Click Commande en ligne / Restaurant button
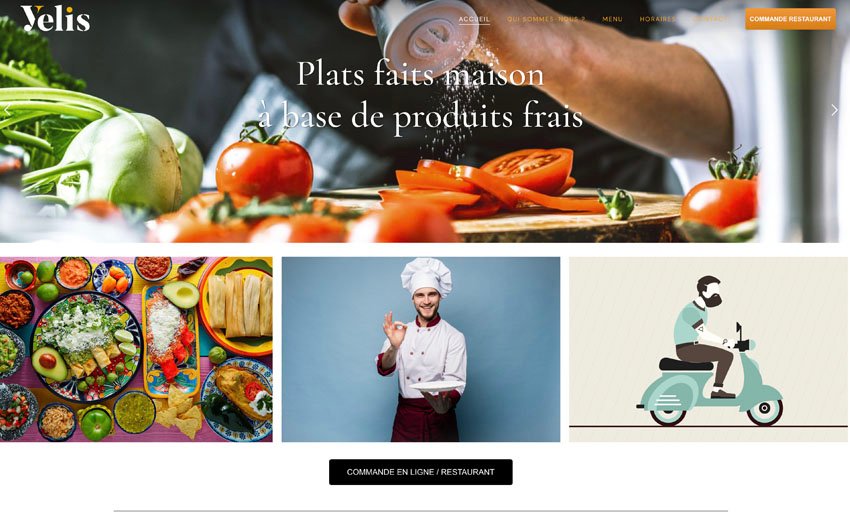850x517 pixels. (x=421, y=472)
